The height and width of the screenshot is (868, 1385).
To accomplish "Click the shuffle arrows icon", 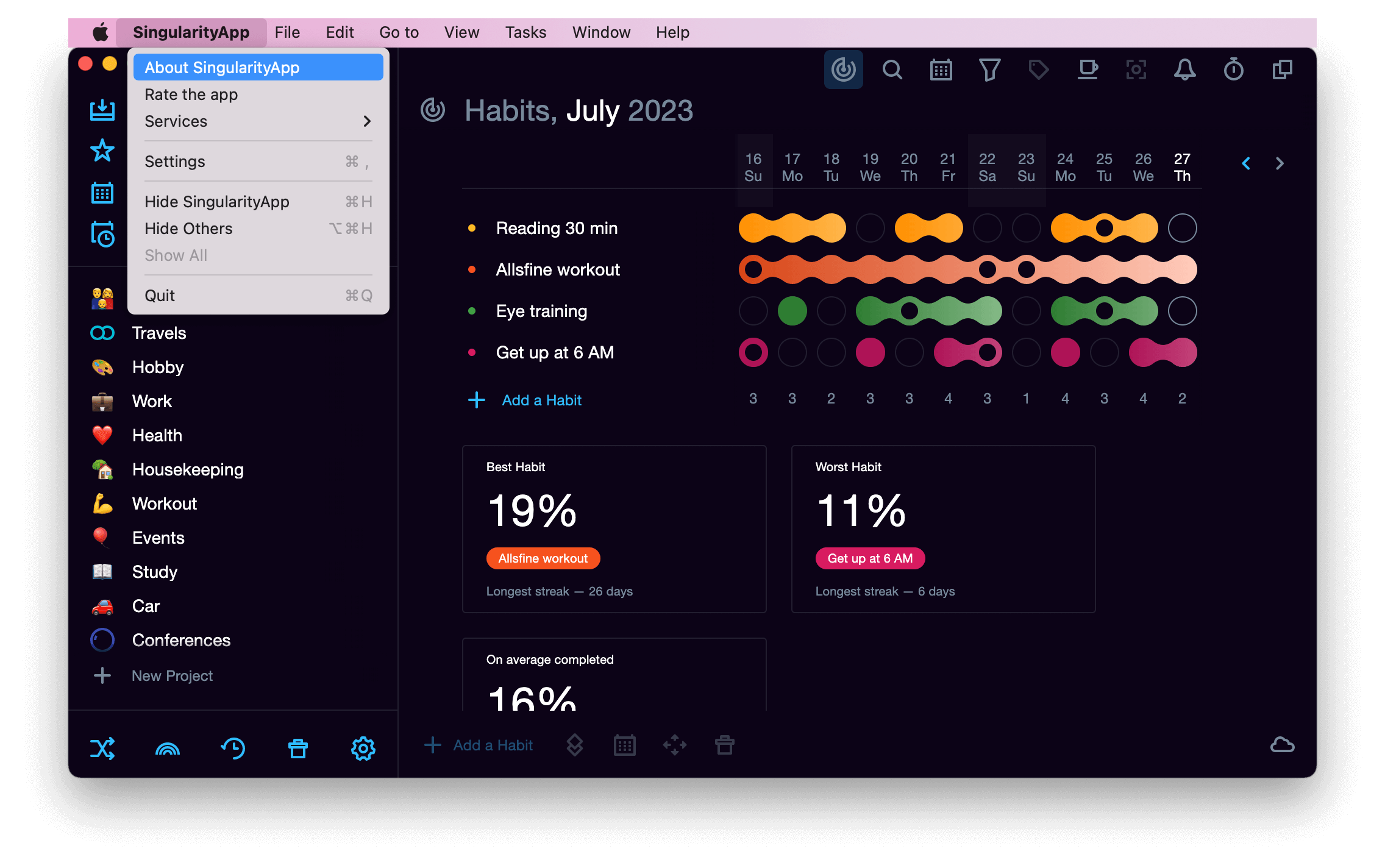I will pos(102,749).
